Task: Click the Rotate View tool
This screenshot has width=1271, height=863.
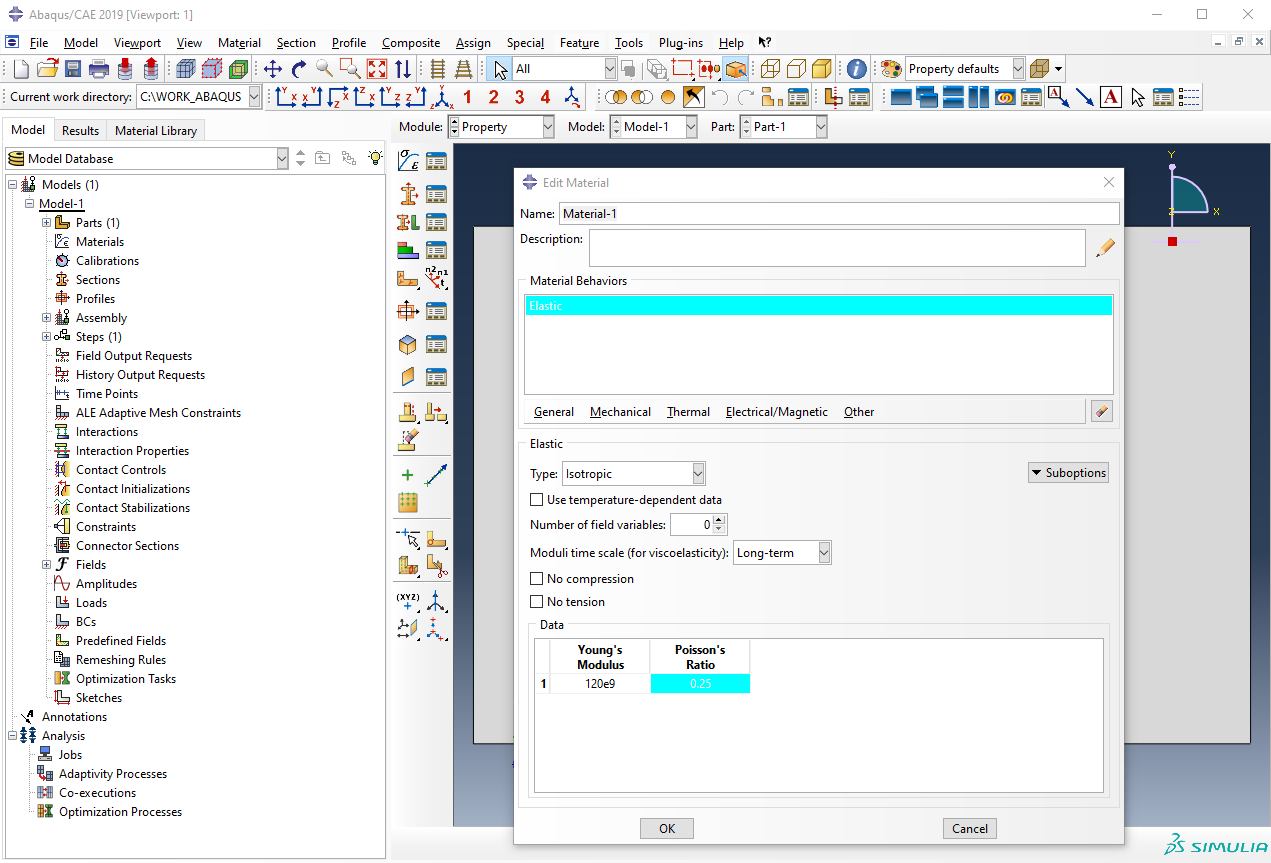Action: [x=299, y=69]
